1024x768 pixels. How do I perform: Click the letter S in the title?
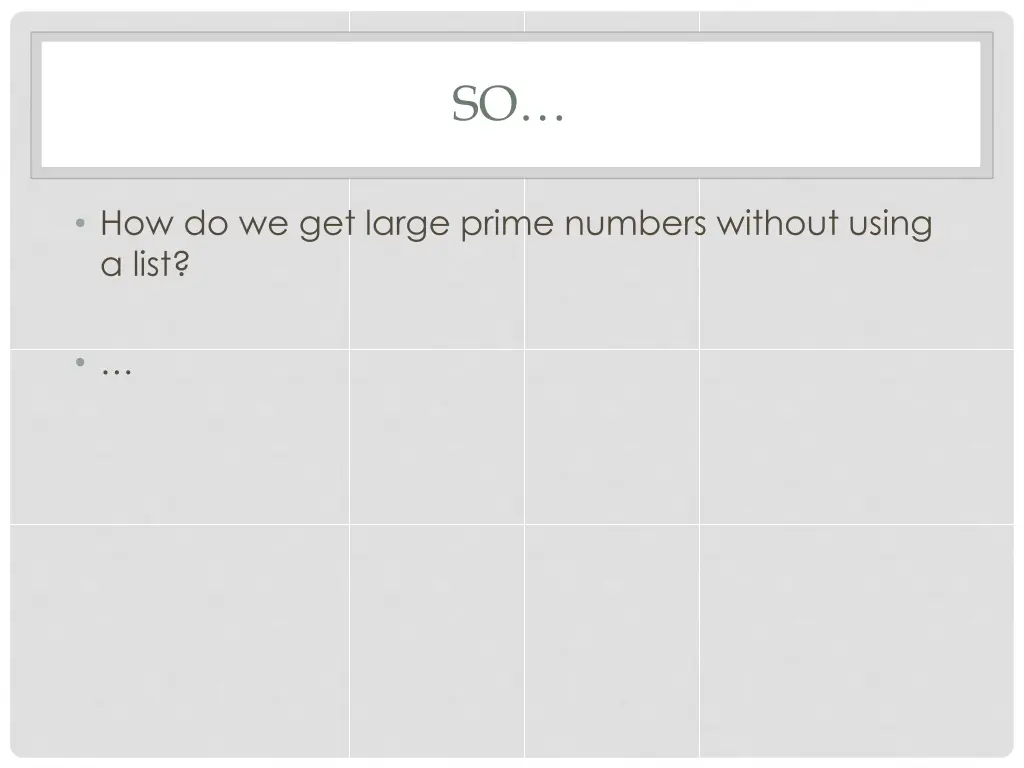pos(465,104)
